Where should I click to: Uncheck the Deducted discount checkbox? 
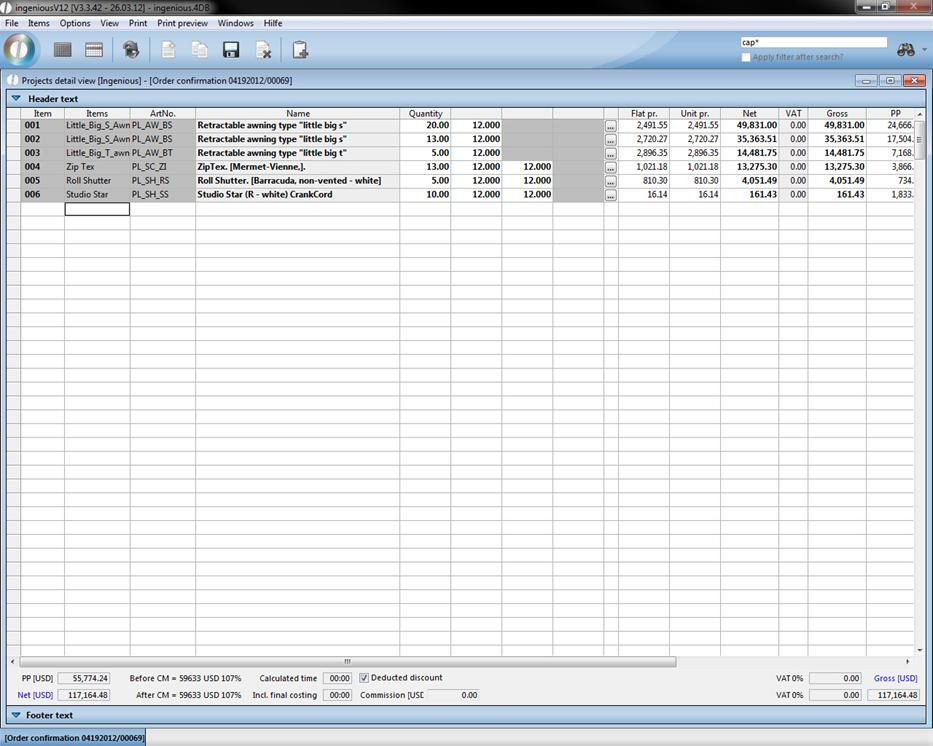tap(364, 678)
